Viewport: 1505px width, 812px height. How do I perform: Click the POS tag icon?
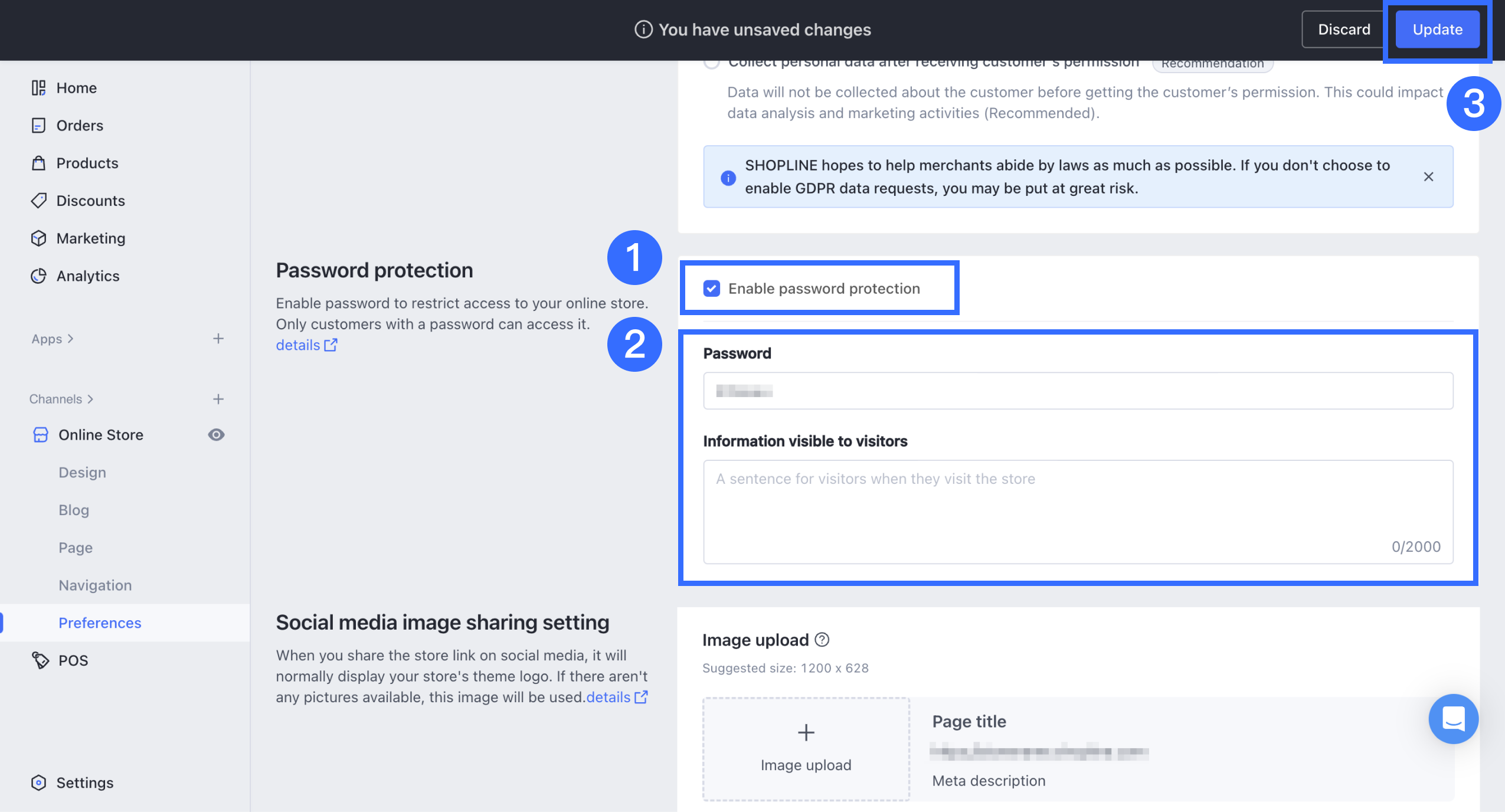coord(40,660)
